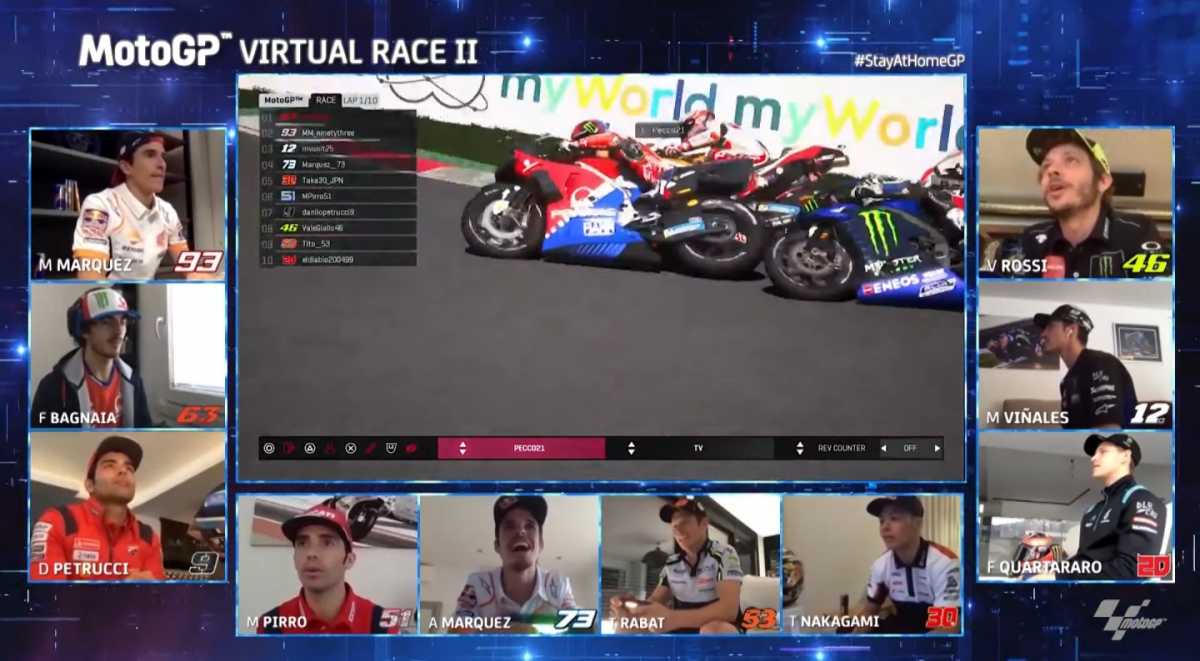Click F Quartararo's 20 number badge
Screen dimensions: 1200x661
(1153, 565)
